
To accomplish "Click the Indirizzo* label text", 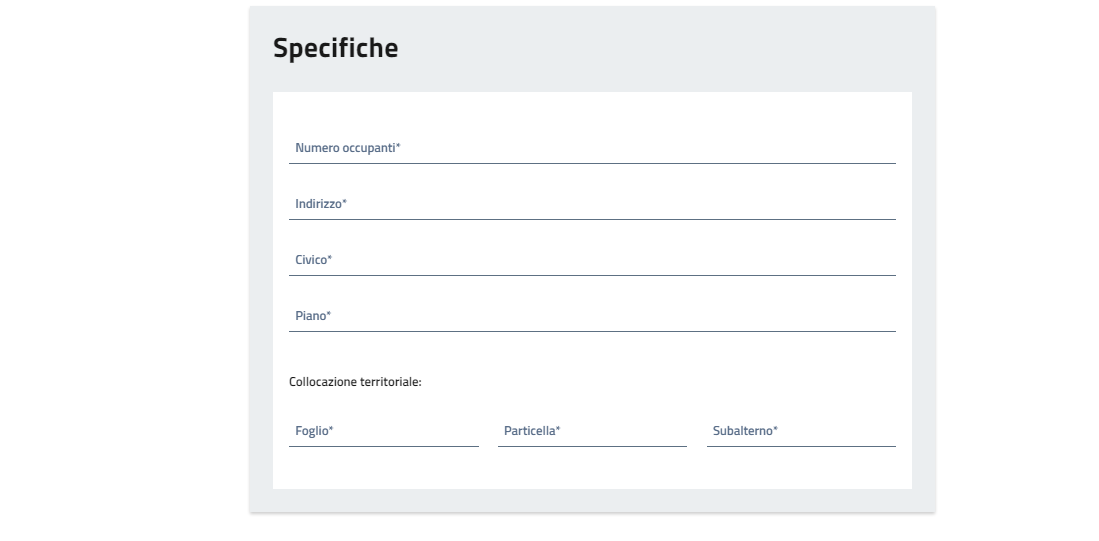I will tap(320, 205).
